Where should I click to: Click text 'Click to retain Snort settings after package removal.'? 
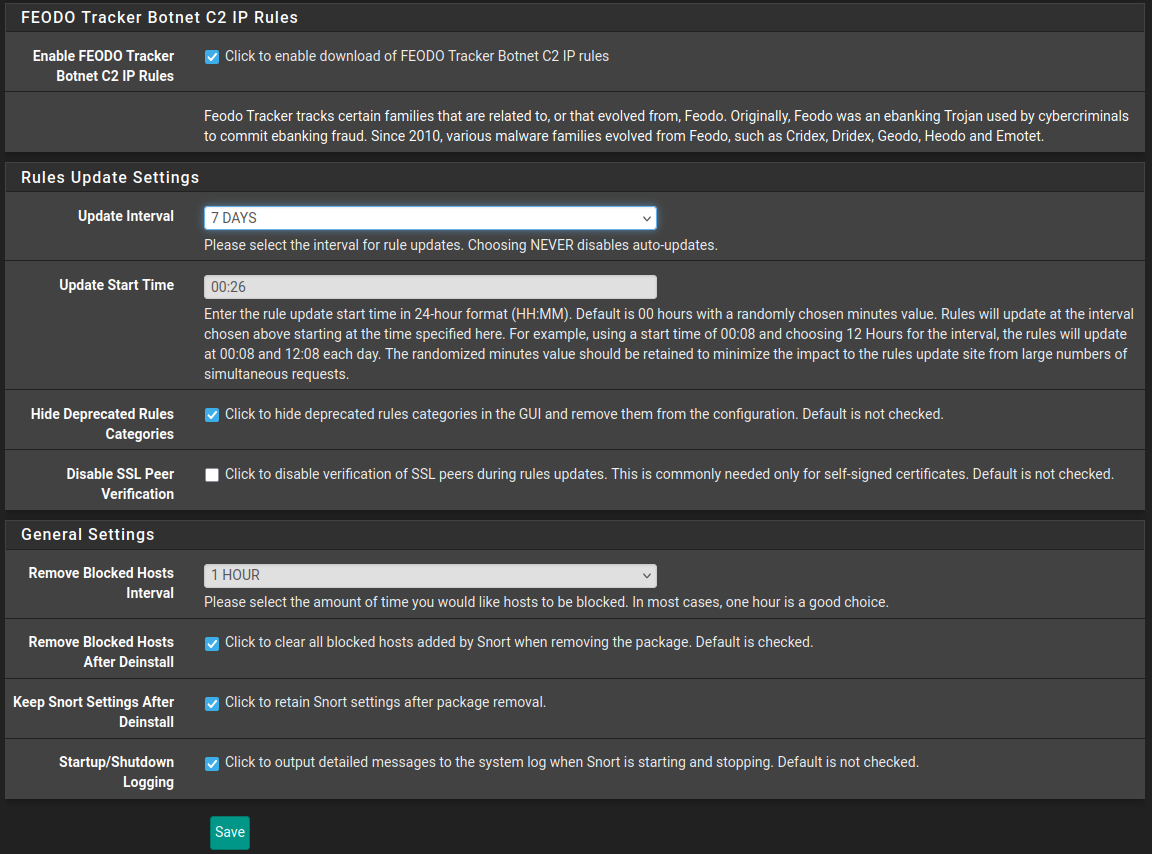click(386, 703)
